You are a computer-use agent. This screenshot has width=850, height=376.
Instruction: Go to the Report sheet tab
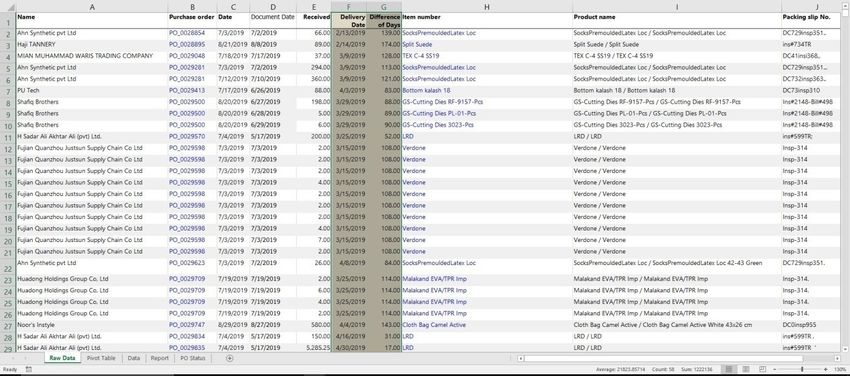(x=159, y=358)
